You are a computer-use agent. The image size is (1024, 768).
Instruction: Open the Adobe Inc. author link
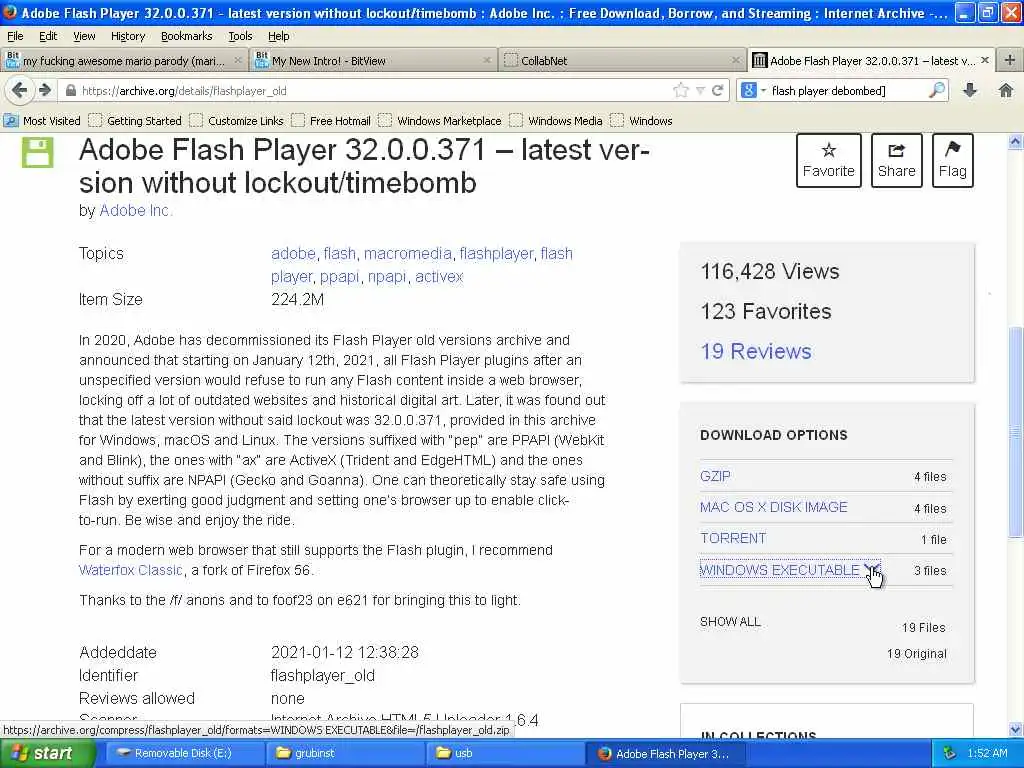click(x=136, y=210)
